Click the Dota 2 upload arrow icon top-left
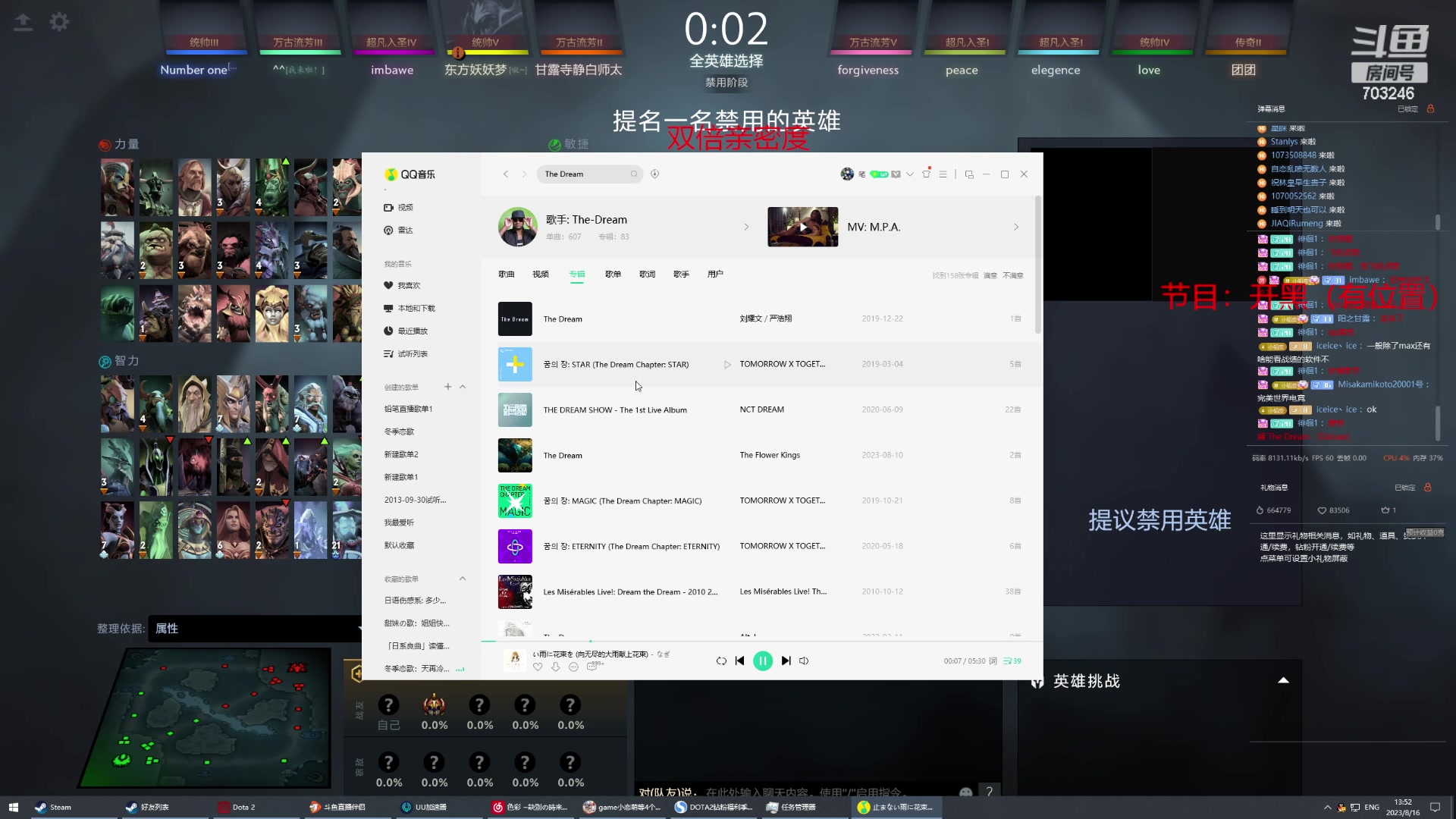This screenshot has height=819, width=1456. pos(24,22)
